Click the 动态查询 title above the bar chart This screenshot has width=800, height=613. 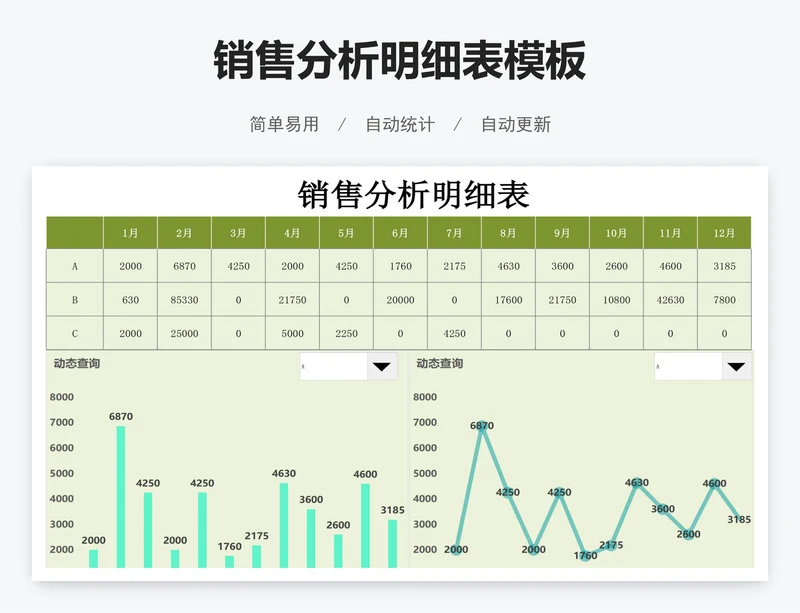click(x=77, y=363)
